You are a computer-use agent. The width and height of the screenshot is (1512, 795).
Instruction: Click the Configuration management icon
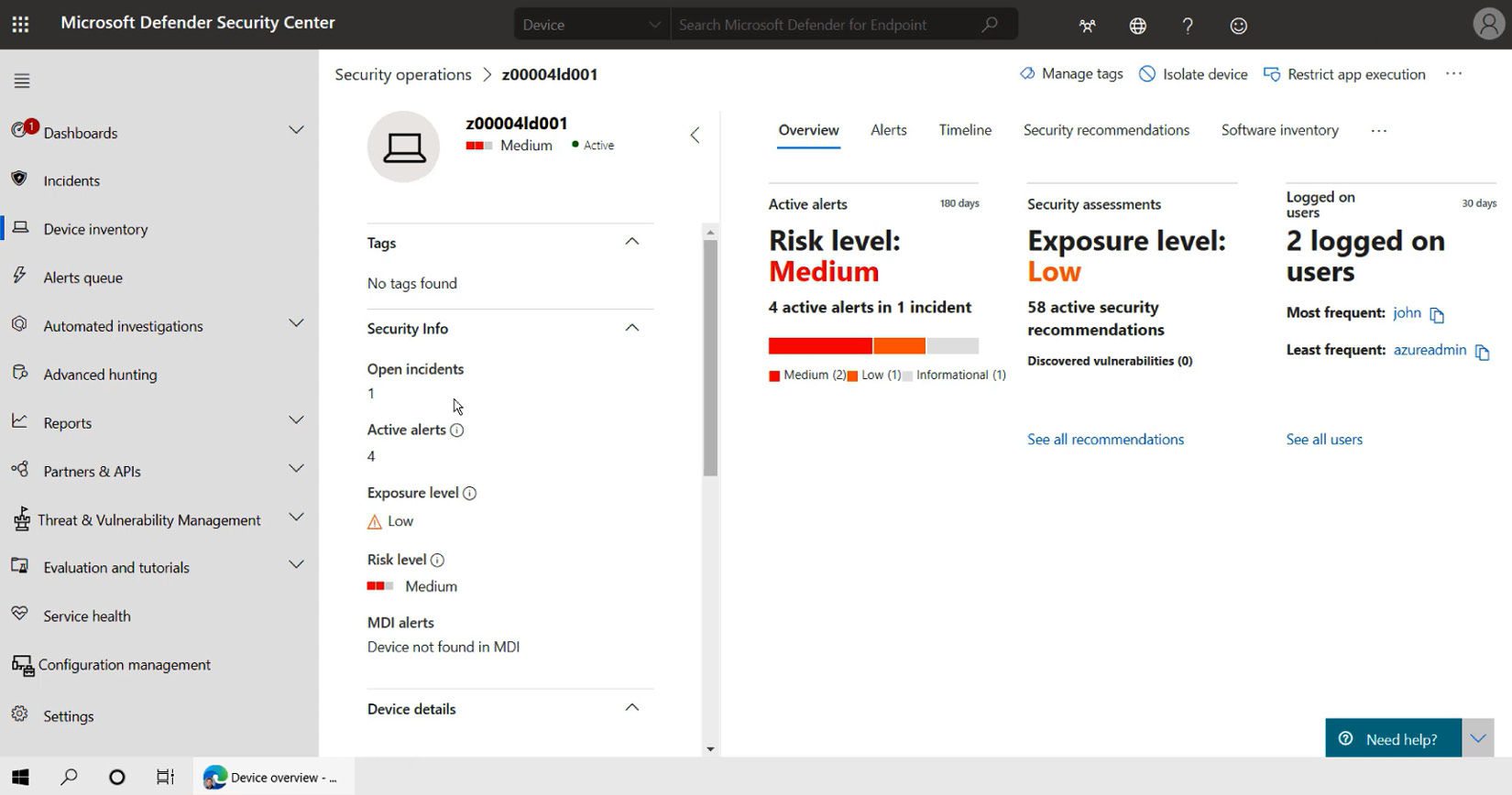(22, 665)
